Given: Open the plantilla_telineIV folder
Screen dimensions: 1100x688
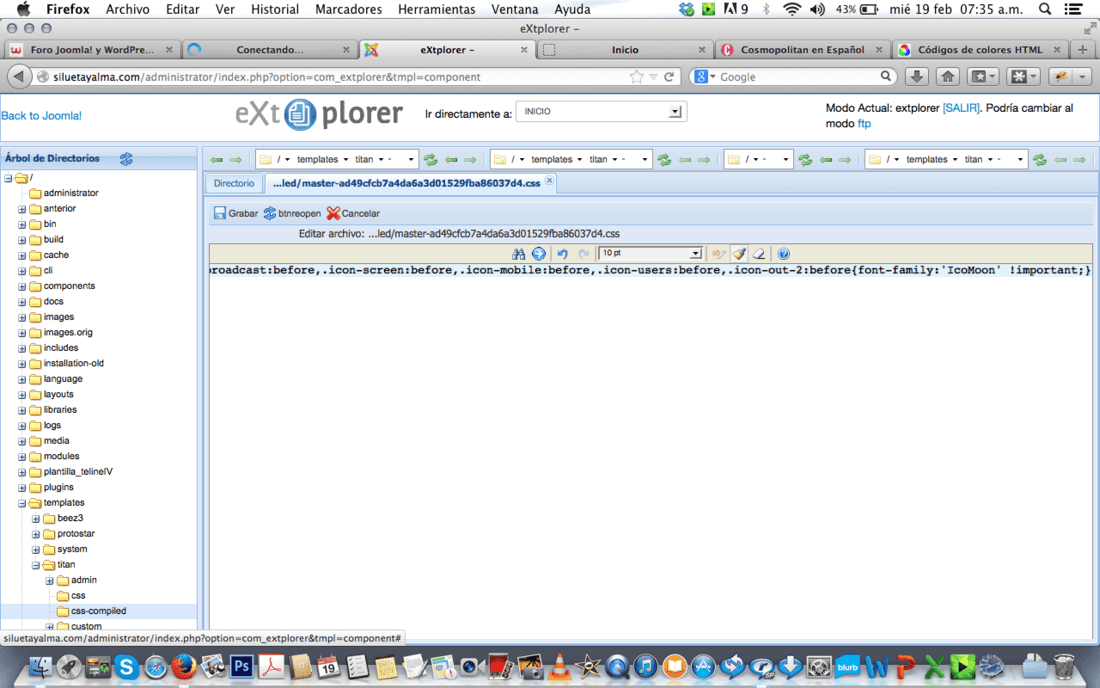Looking at the screenshot, I should tap(77, 472).
